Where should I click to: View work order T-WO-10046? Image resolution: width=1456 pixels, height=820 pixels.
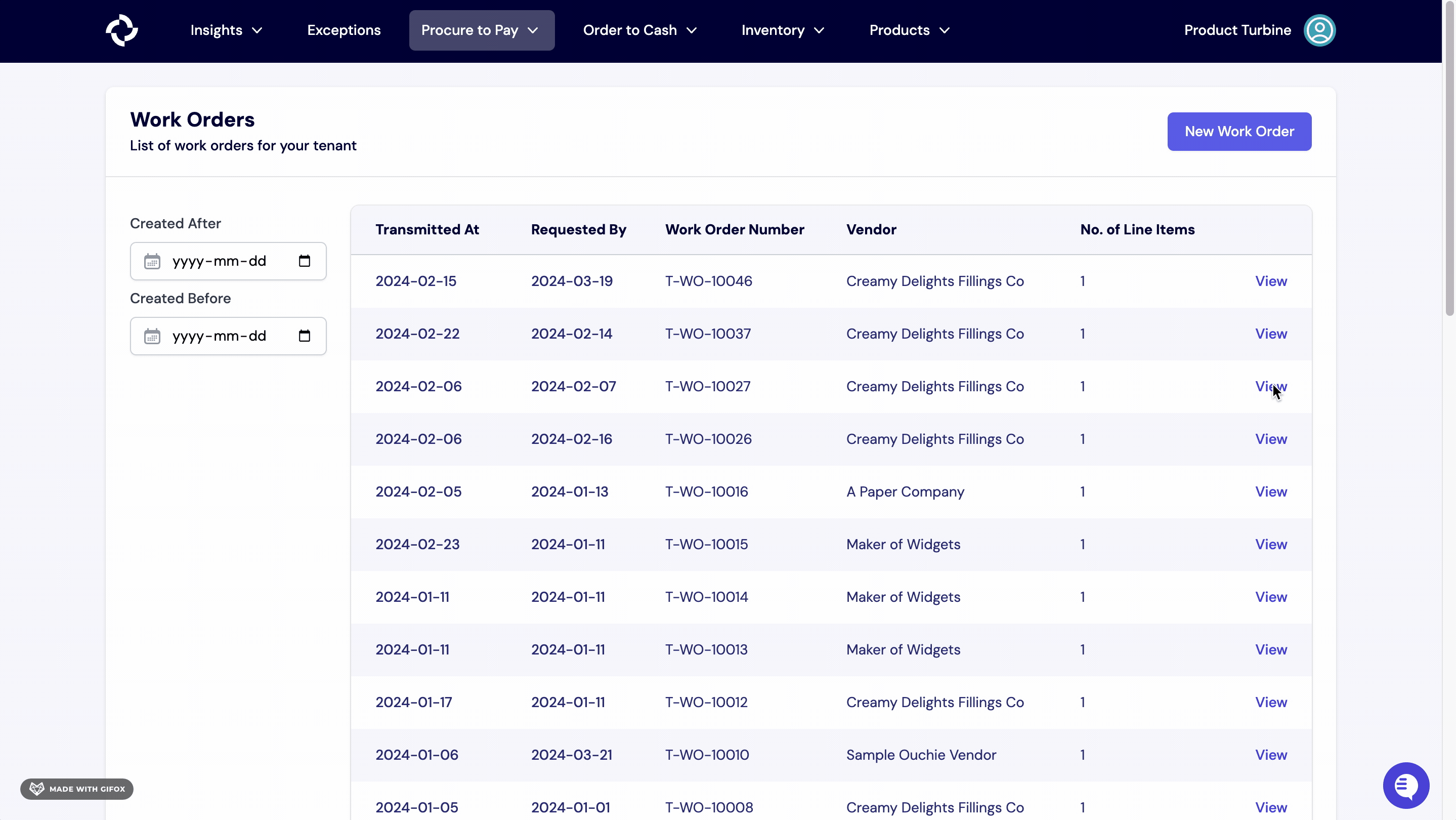1271,281
